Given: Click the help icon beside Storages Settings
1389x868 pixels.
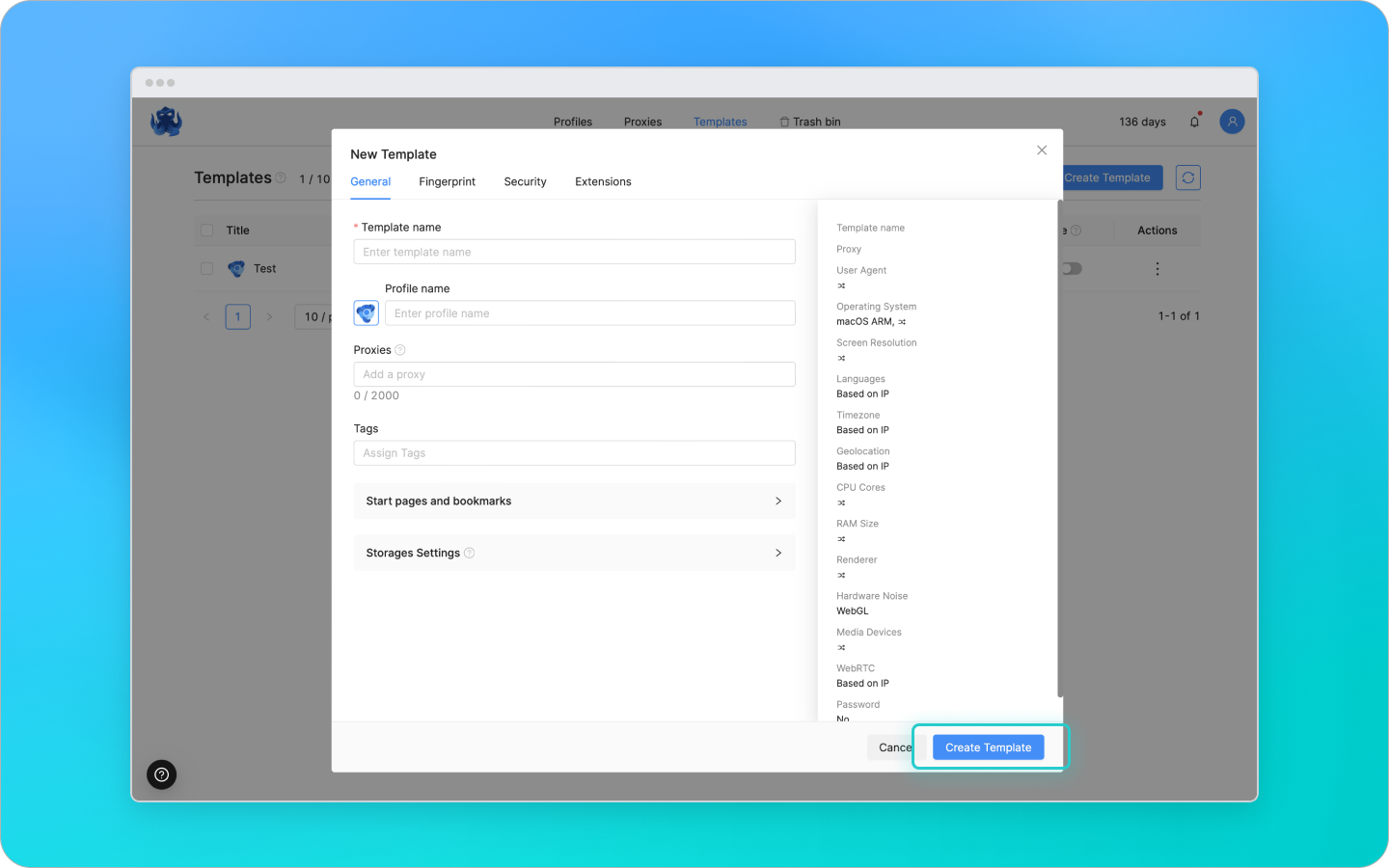Looking at the screenshot, I should coord(470,553).
